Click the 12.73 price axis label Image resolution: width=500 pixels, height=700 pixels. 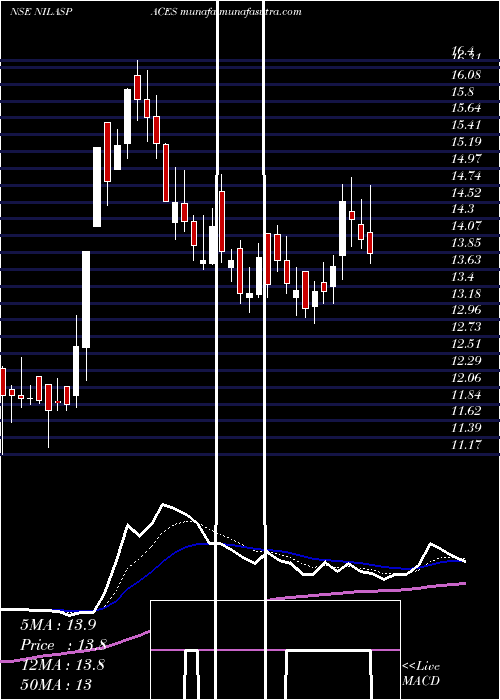coord(466,327)
